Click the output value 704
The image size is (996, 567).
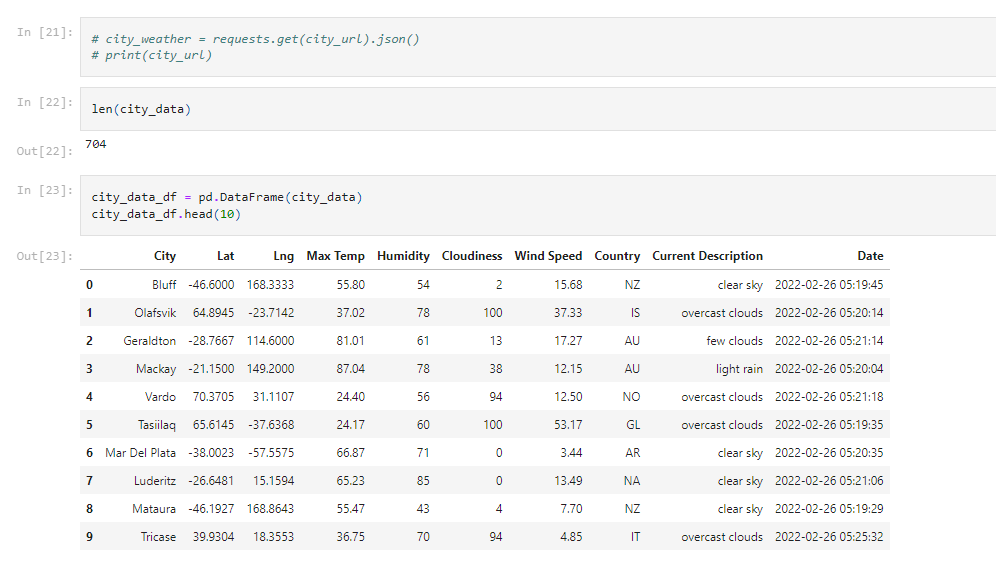point(96,144)
